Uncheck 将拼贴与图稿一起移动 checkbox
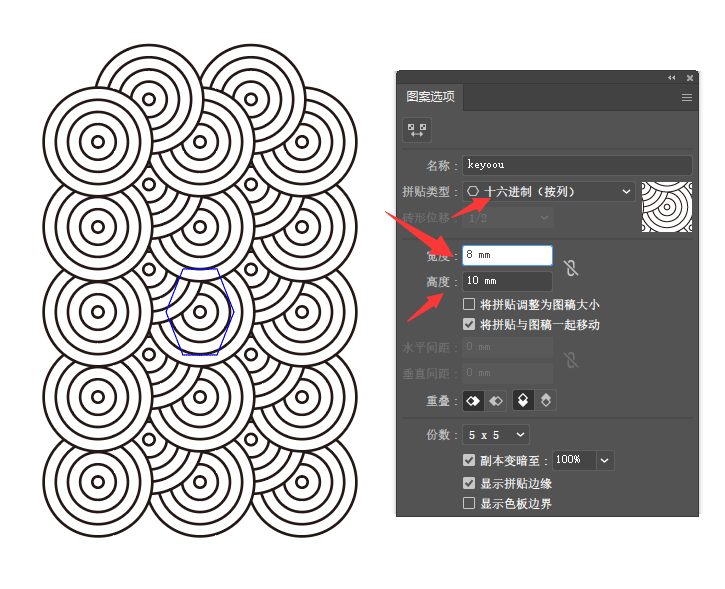The height and width of the screenshot is (589, 725). (469, 325)
